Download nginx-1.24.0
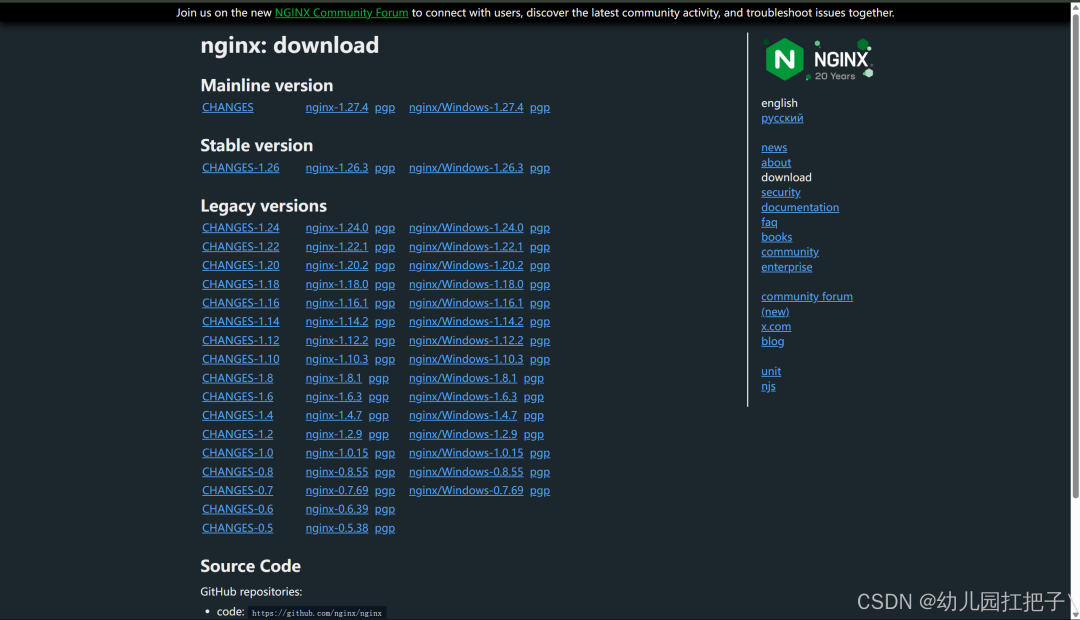1080x620 pixels. pos(337,227)
